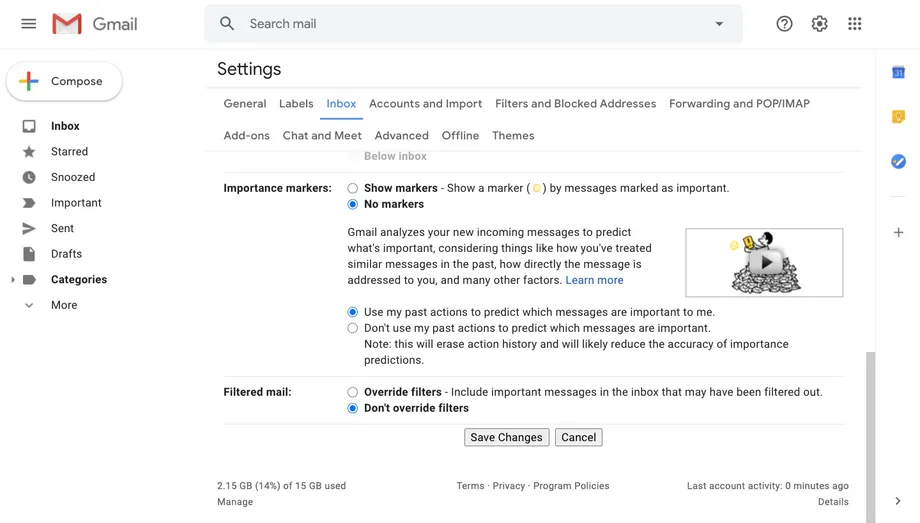Play the importance markers video thumbnail
Screen dimensions: 920x523
(x=765, y=262)
